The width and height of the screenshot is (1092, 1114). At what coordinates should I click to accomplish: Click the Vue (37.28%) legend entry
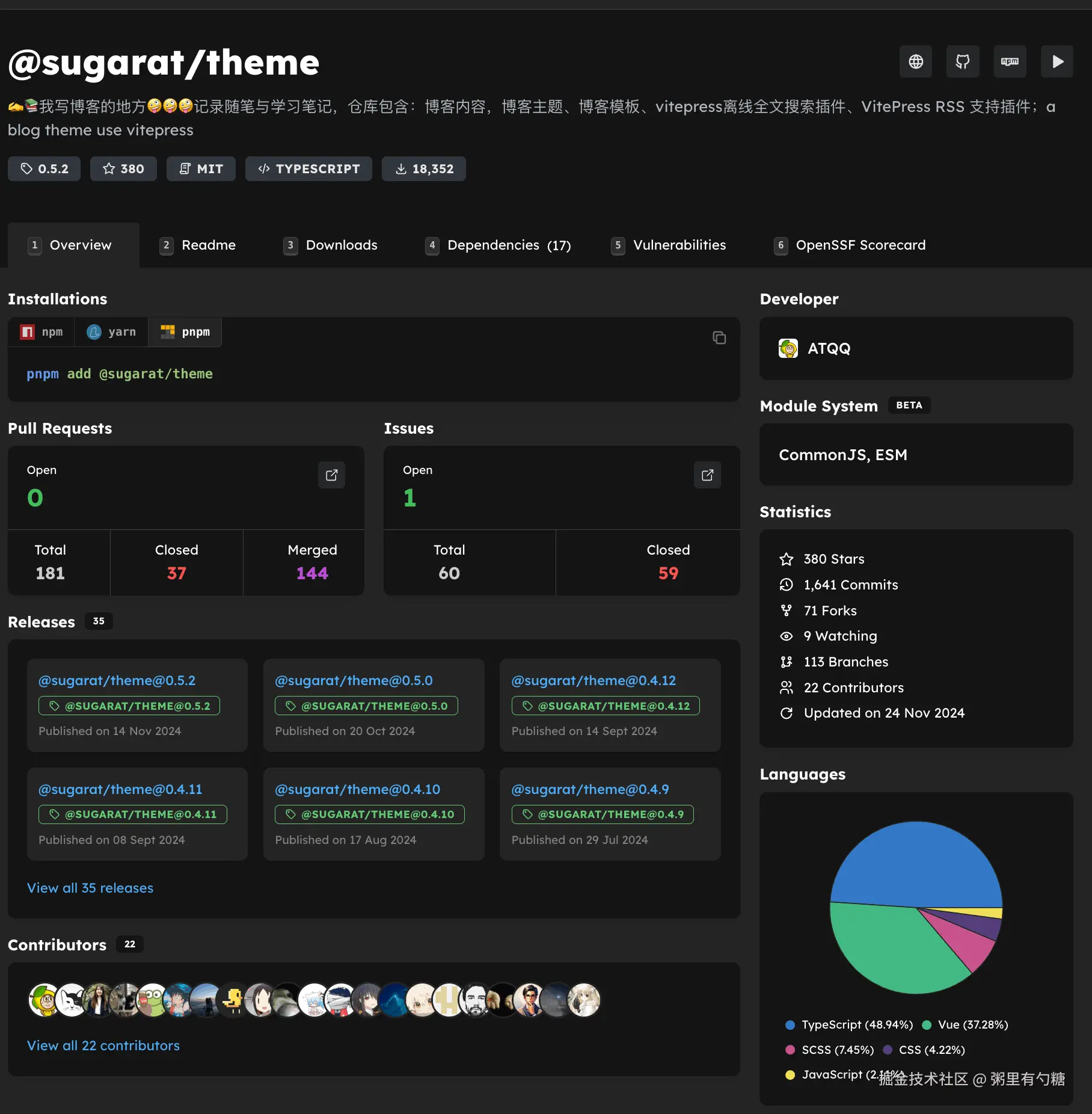tap(965, 1024)
